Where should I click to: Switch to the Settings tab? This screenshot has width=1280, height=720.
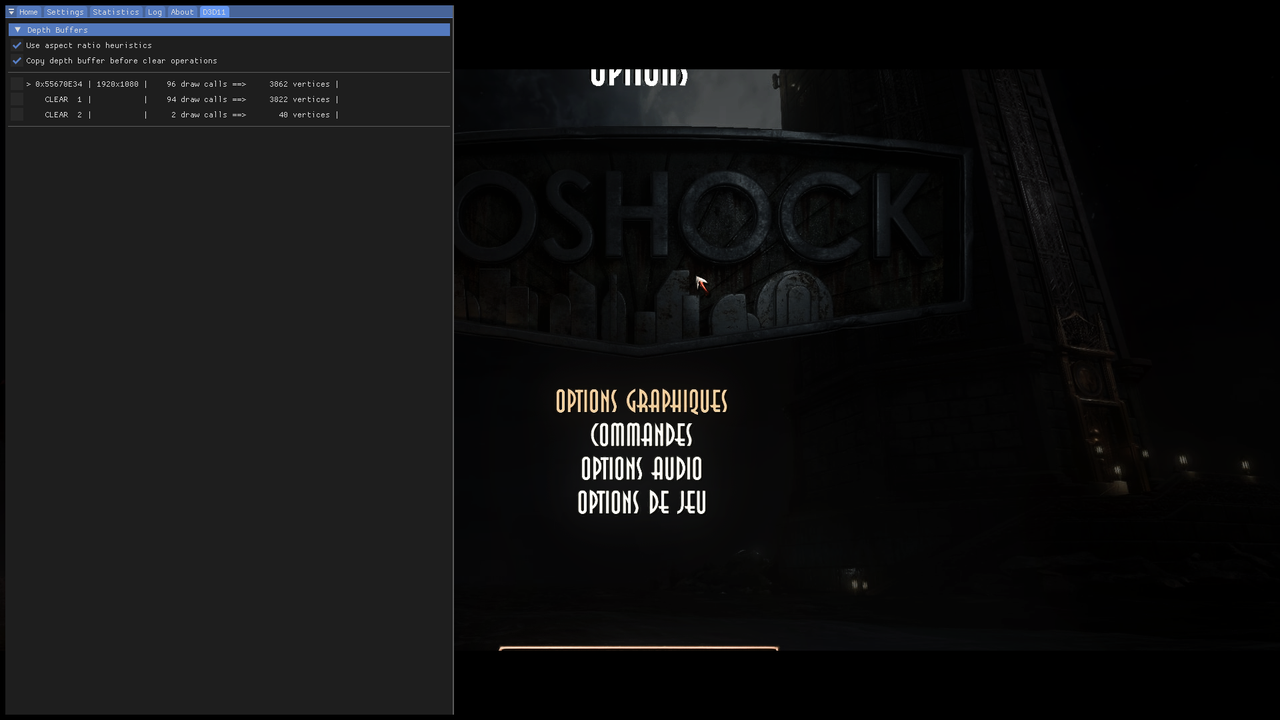[64, 11]
